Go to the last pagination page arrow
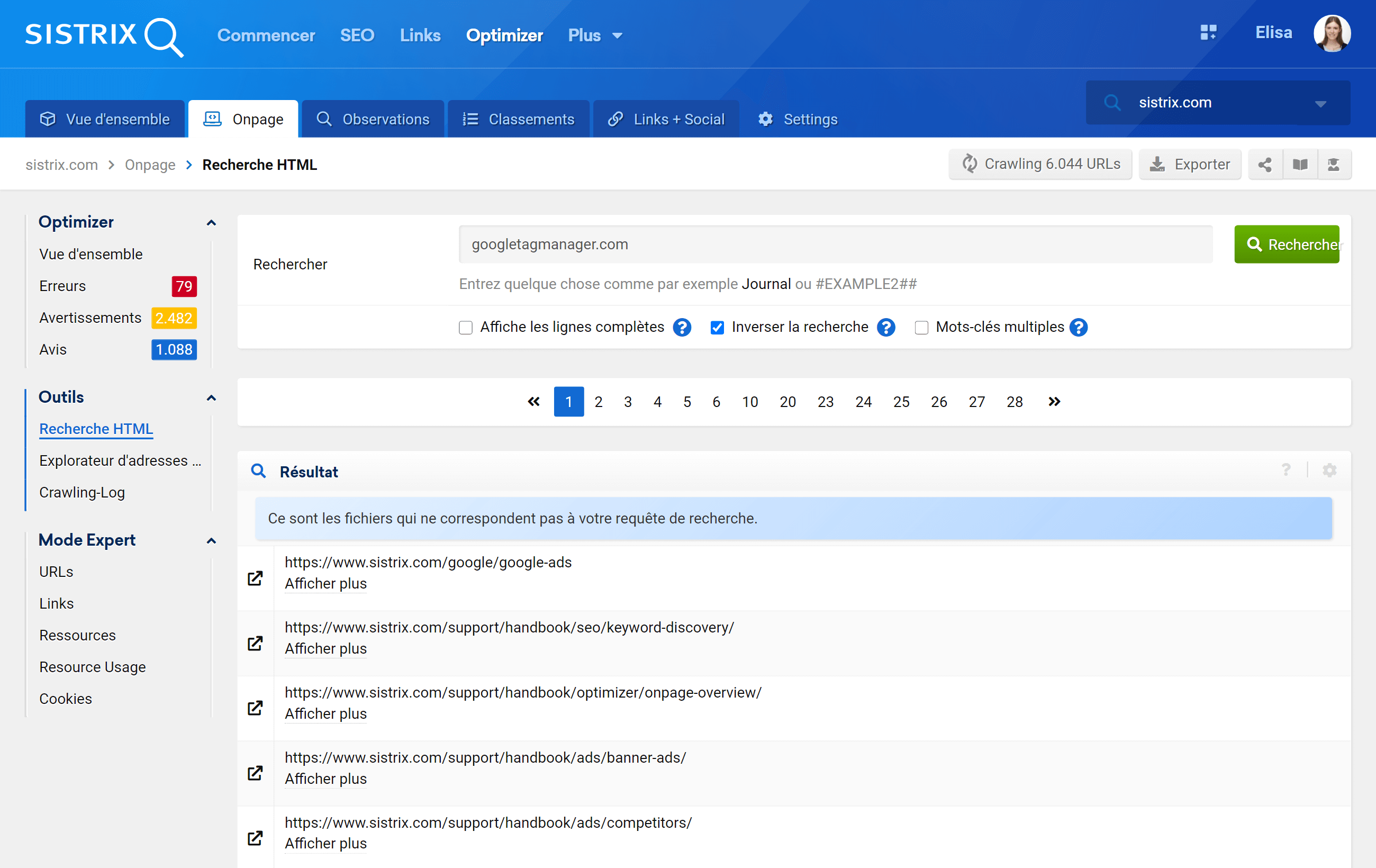1376x868 pixels. click(1054, 402)
